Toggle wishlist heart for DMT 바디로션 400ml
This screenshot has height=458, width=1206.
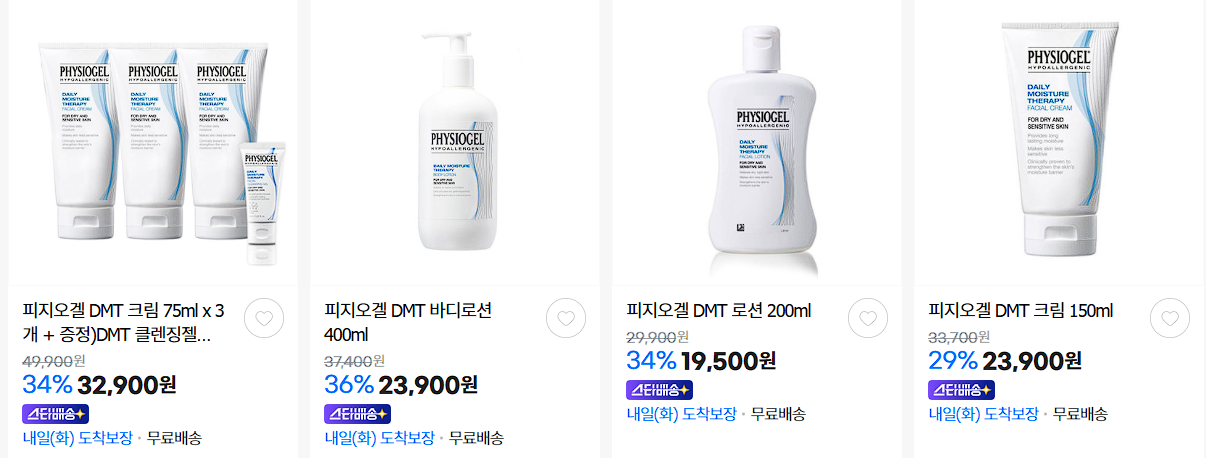[566, 318]
